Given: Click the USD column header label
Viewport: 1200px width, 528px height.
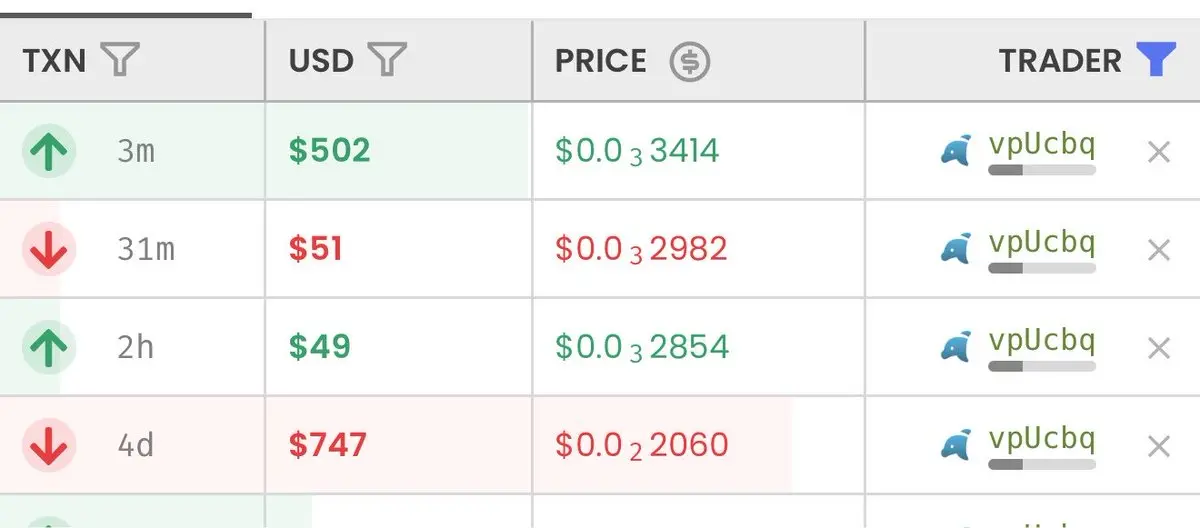Looking at the screenshot, I should click(321, 61).
